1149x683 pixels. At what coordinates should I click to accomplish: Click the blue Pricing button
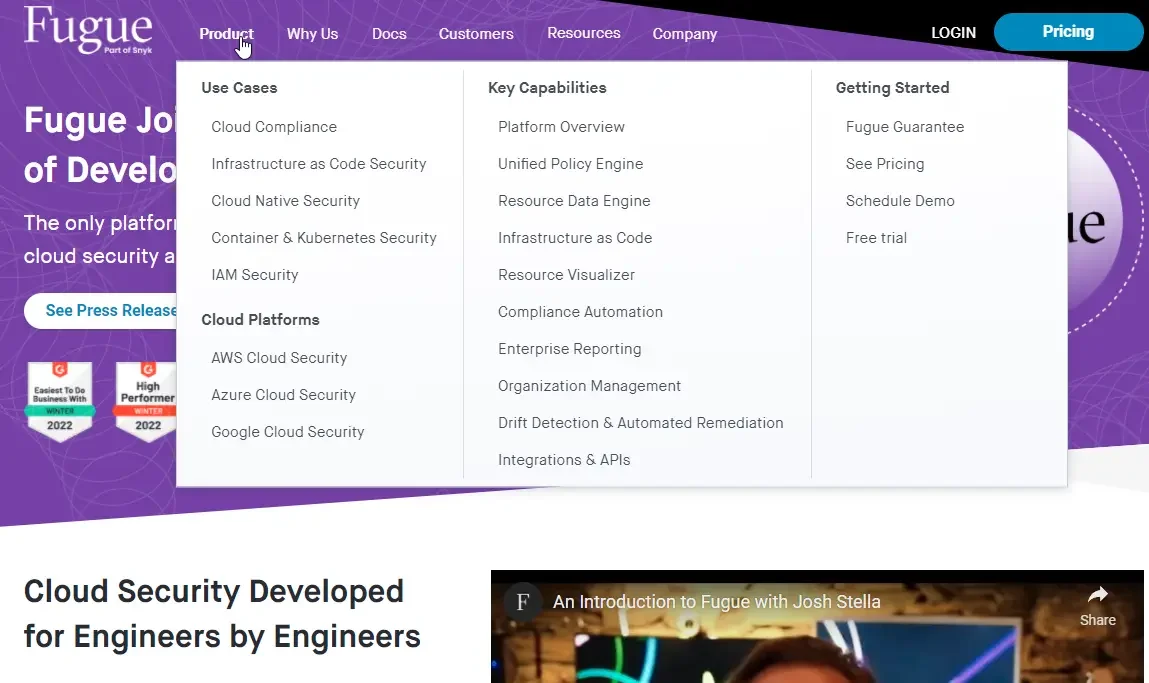(x=1068, y=32)
